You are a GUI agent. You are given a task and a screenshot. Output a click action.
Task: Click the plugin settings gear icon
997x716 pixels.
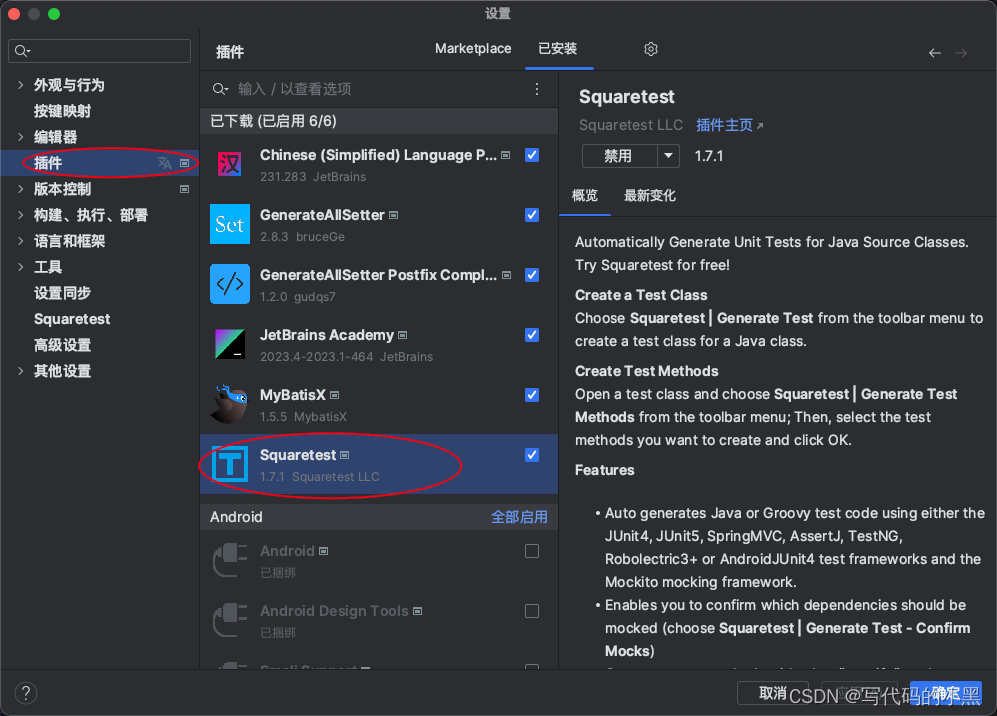click(x=650, y=49)
